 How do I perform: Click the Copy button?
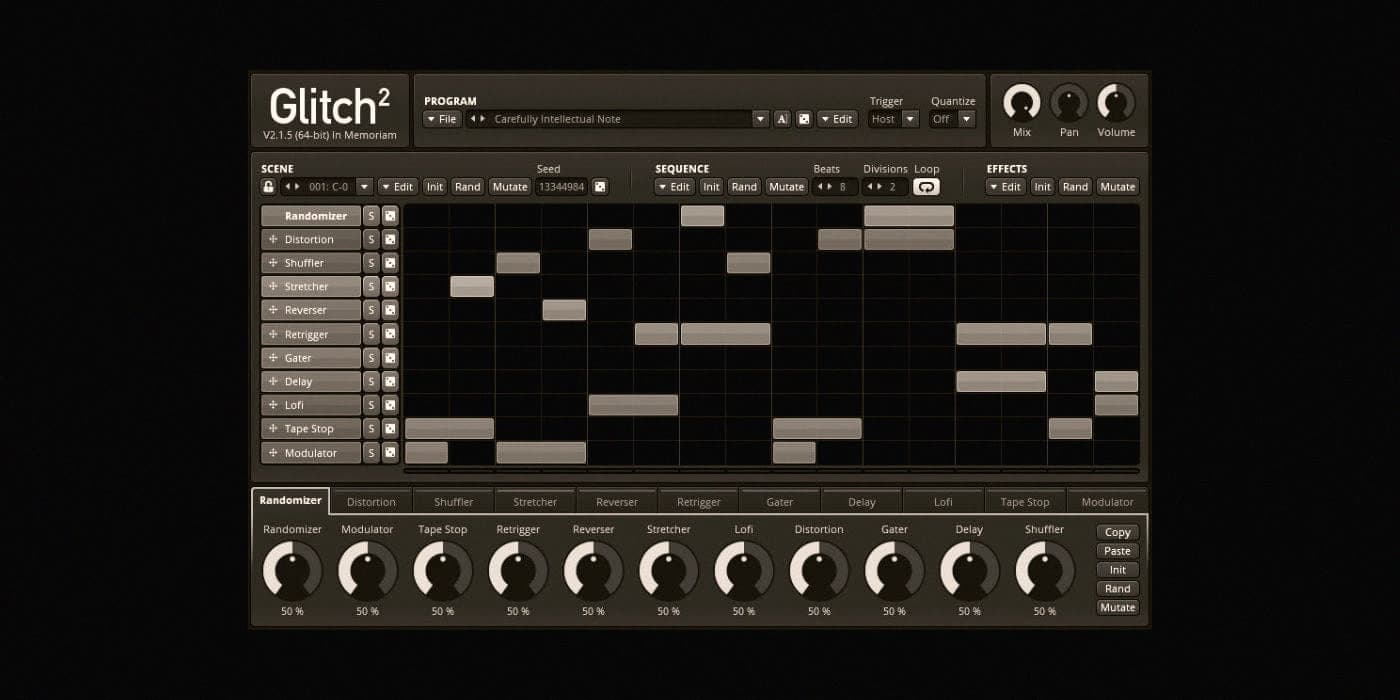click(1117, 533)
